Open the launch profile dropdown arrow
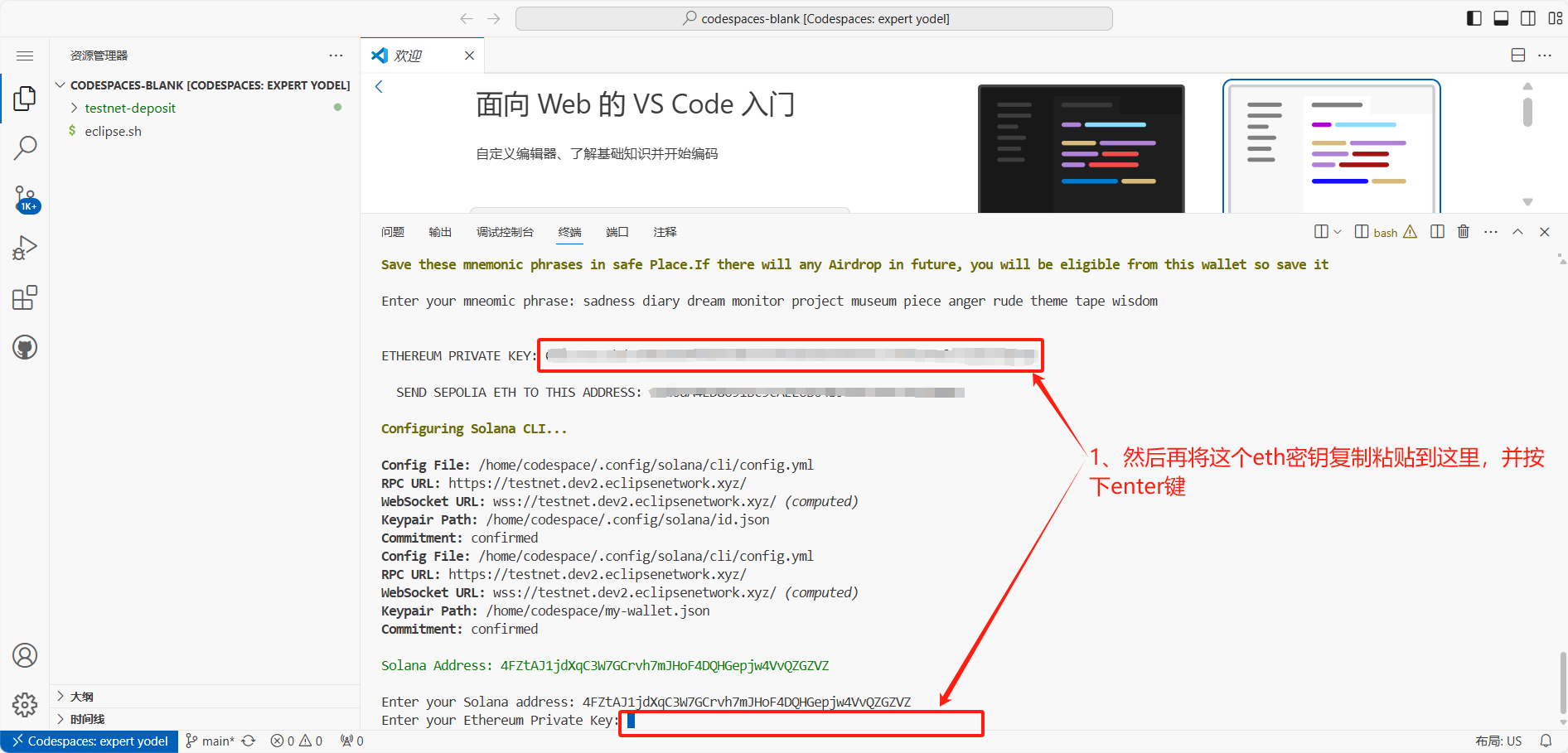1568x753 pixels. pos(1337,232)
